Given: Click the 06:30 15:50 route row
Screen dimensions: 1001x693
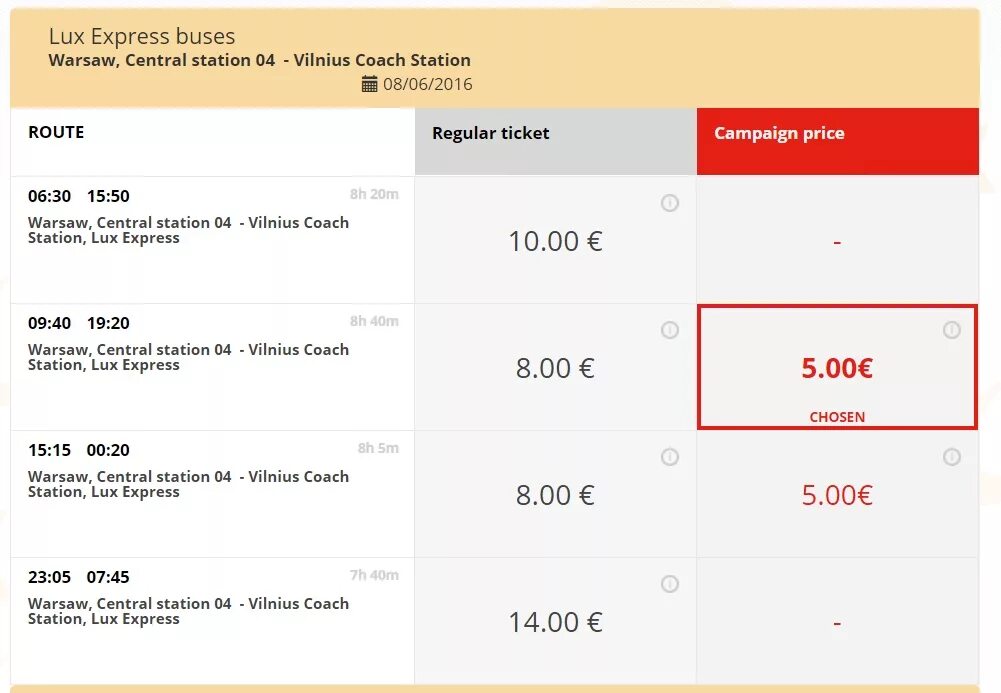Looking at the screenshot, I should 212,239.
